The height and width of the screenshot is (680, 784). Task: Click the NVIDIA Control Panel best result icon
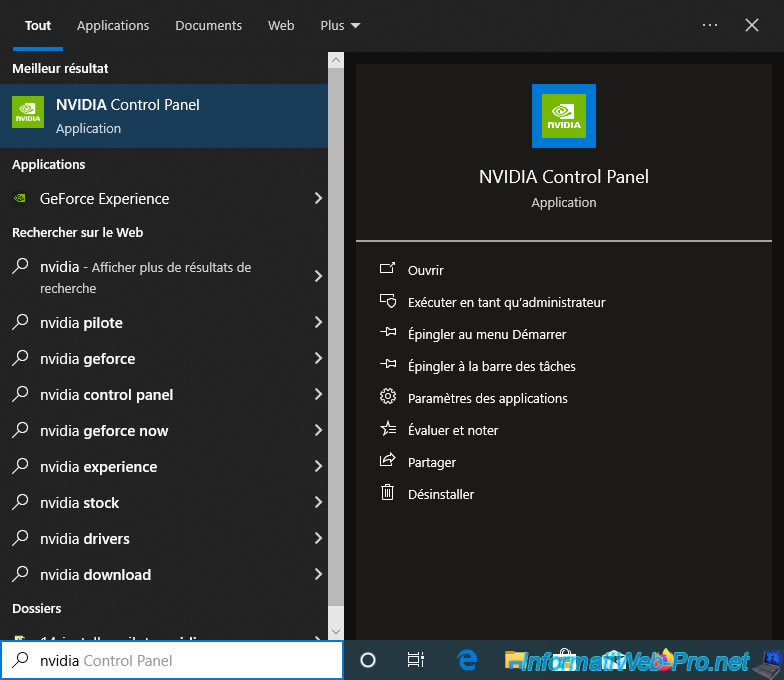coord(28,112)
